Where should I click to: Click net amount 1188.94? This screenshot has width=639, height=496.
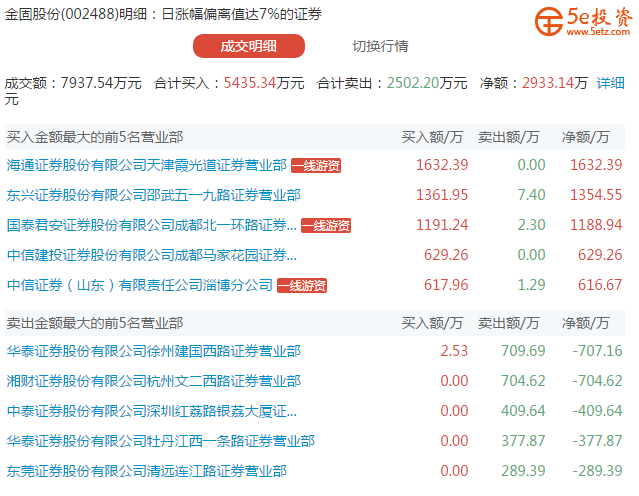(x=596, y=225)
